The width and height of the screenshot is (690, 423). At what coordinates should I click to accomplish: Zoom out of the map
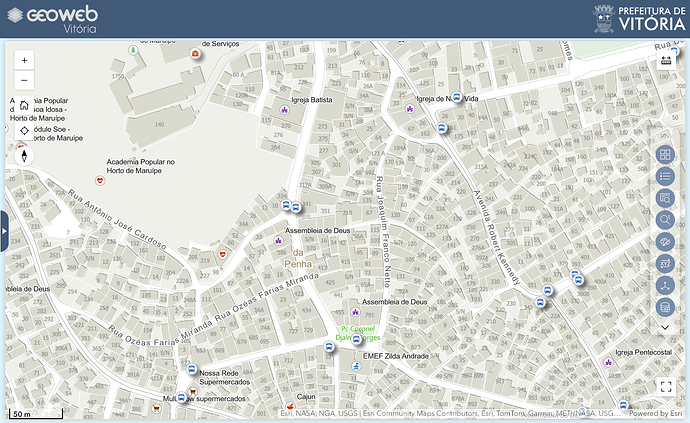24,81
